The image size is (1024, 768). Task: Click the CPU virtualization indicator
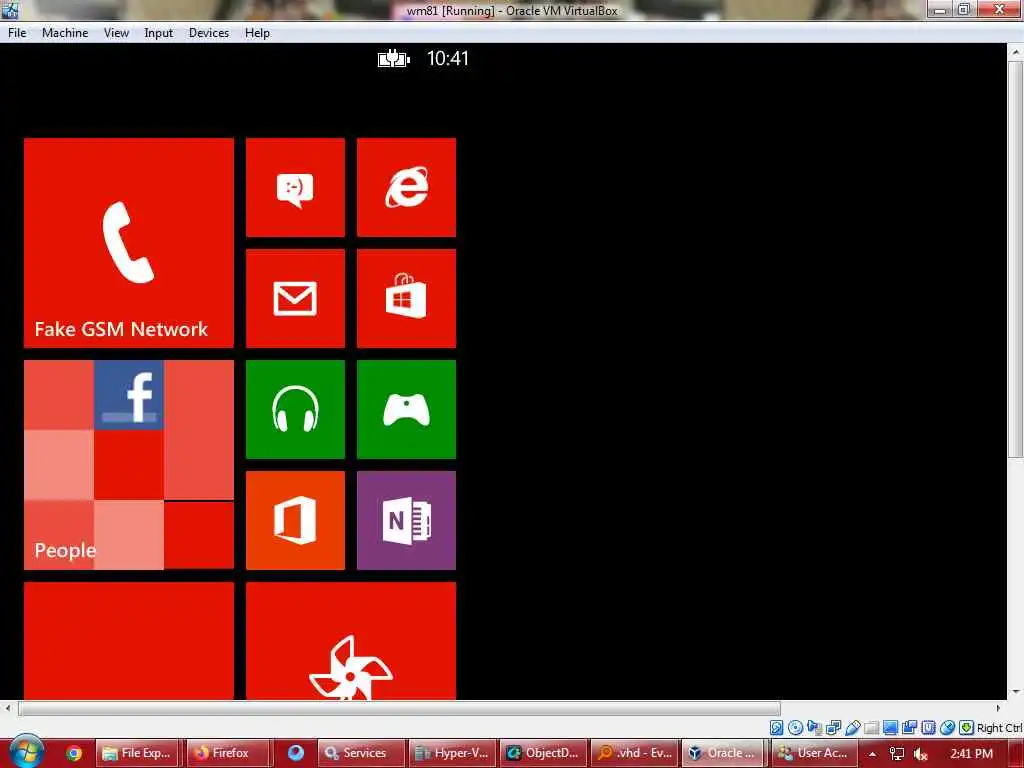tap(928, 728)
